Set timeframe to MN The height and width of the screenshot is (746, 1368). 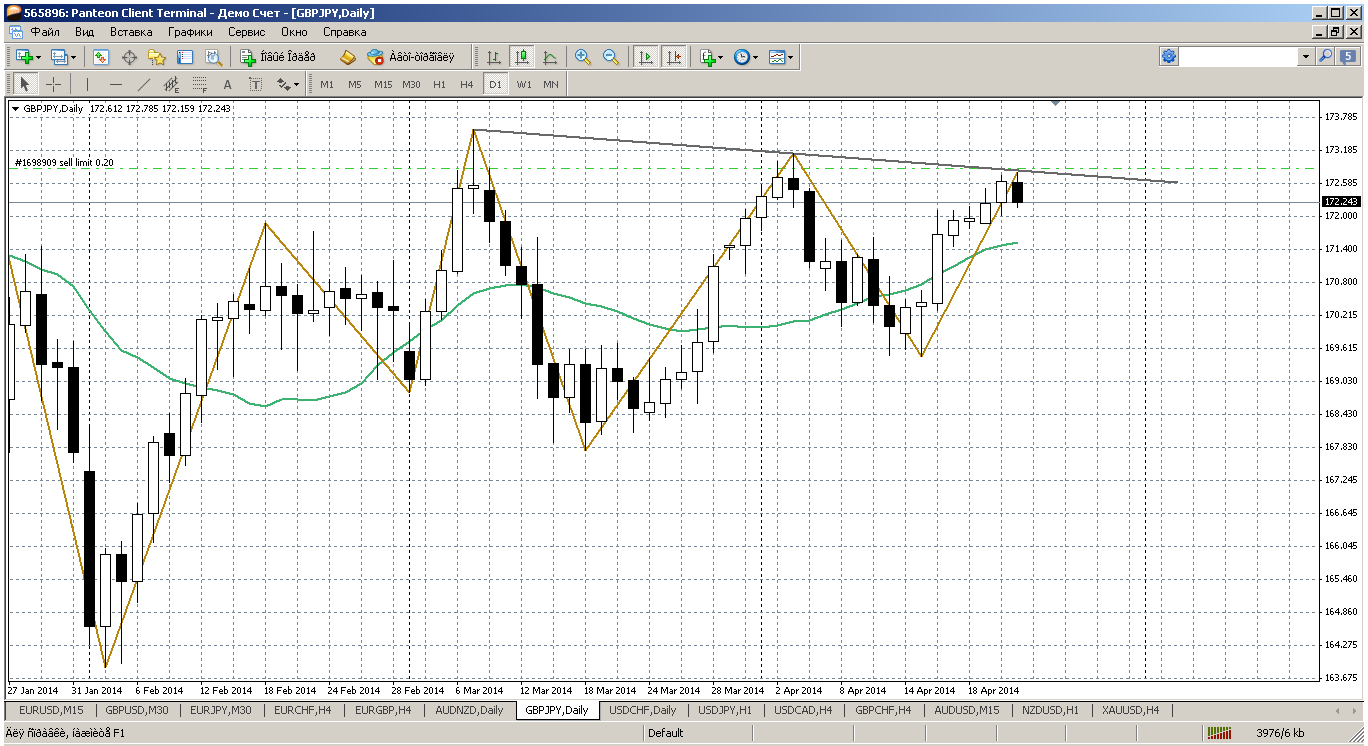[x=551, y=84]
